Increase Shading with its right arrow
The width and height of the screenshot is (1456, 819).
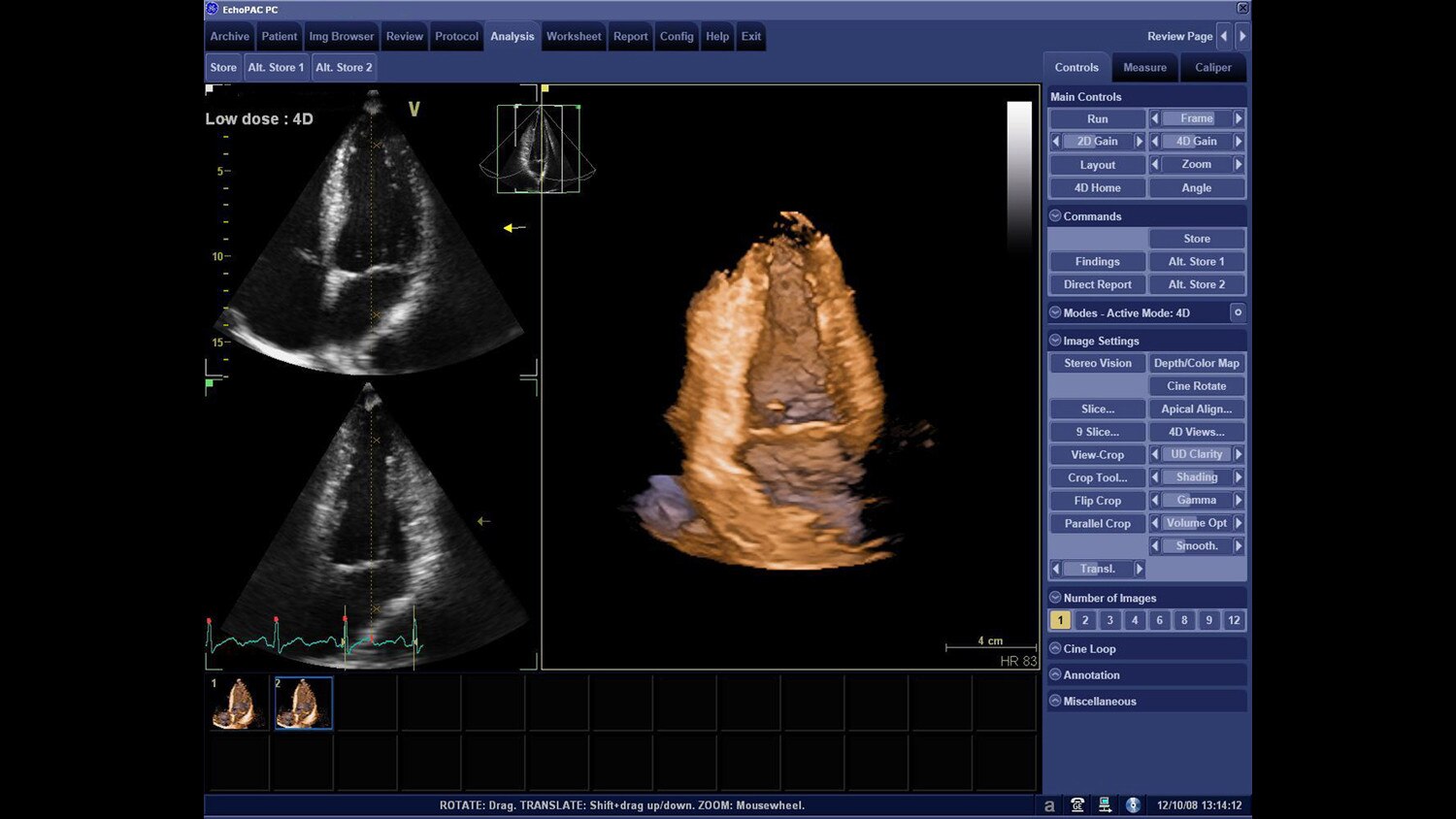(1240, 476)
